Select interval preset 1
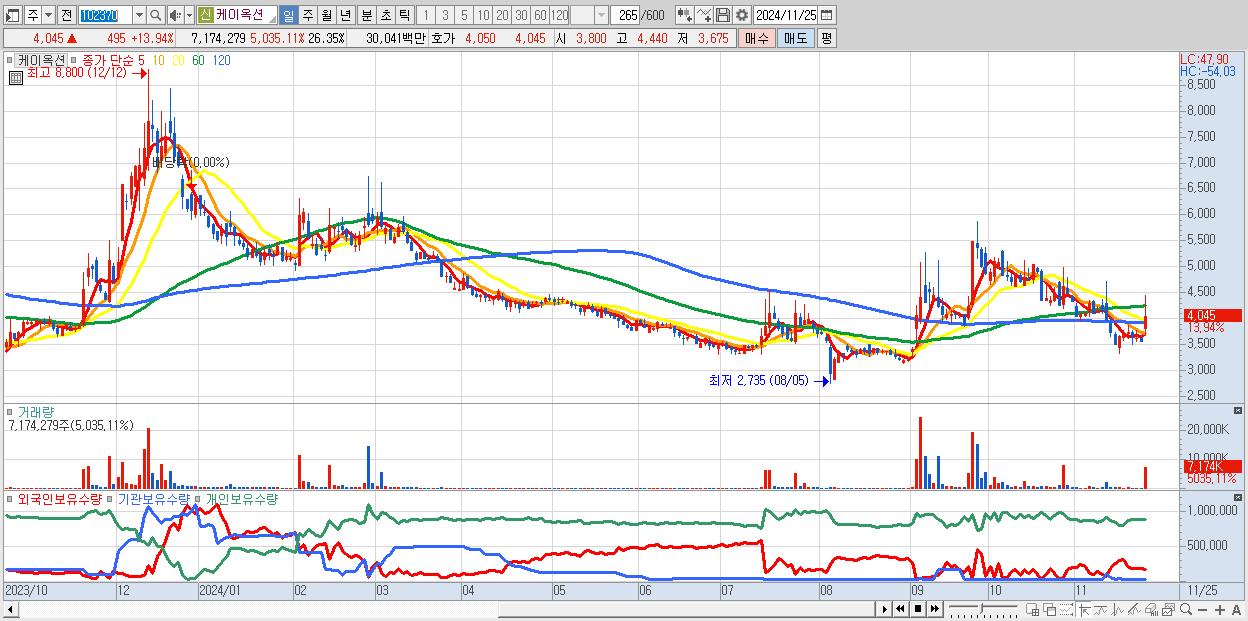Viewport: 1248px width, 621px height. [426, 15]
